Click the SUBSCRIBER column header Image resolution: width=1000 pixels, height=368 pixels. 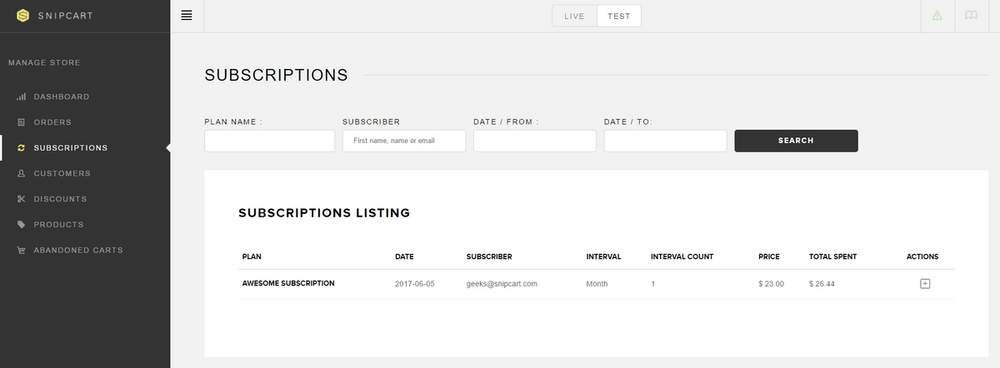coord(489,256)
